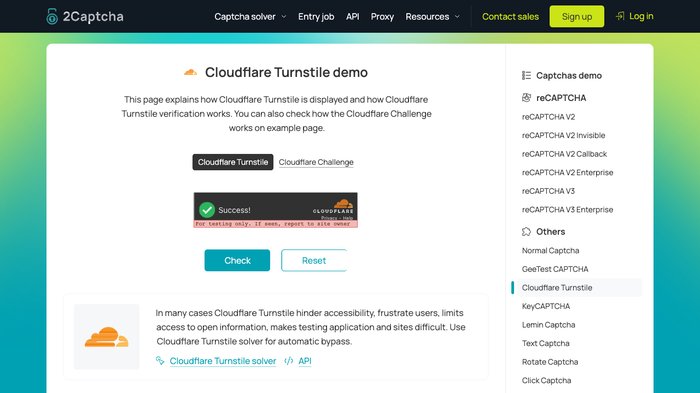
Task: Click the login arrow icon
Action: [x=620, y=16]
